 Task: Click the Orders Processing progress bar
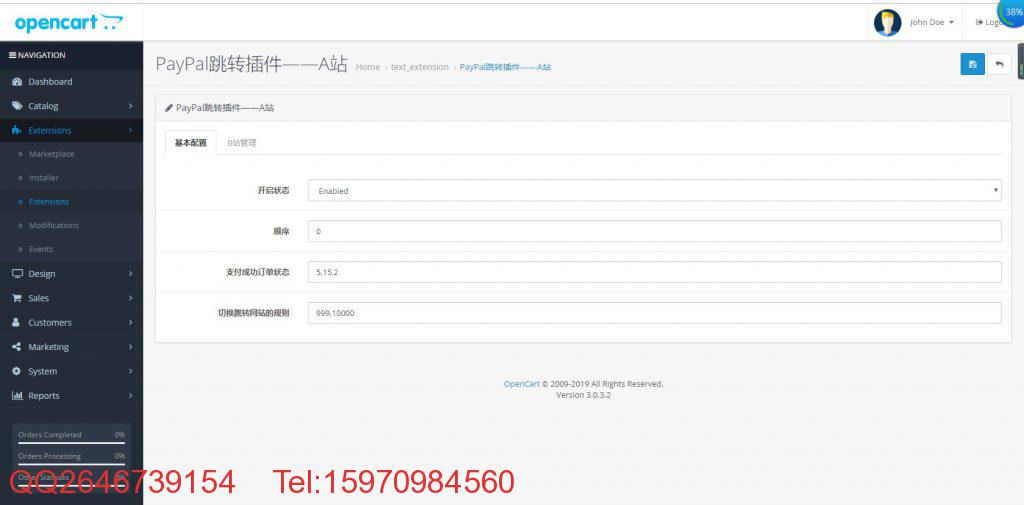[x=71, y=464]
